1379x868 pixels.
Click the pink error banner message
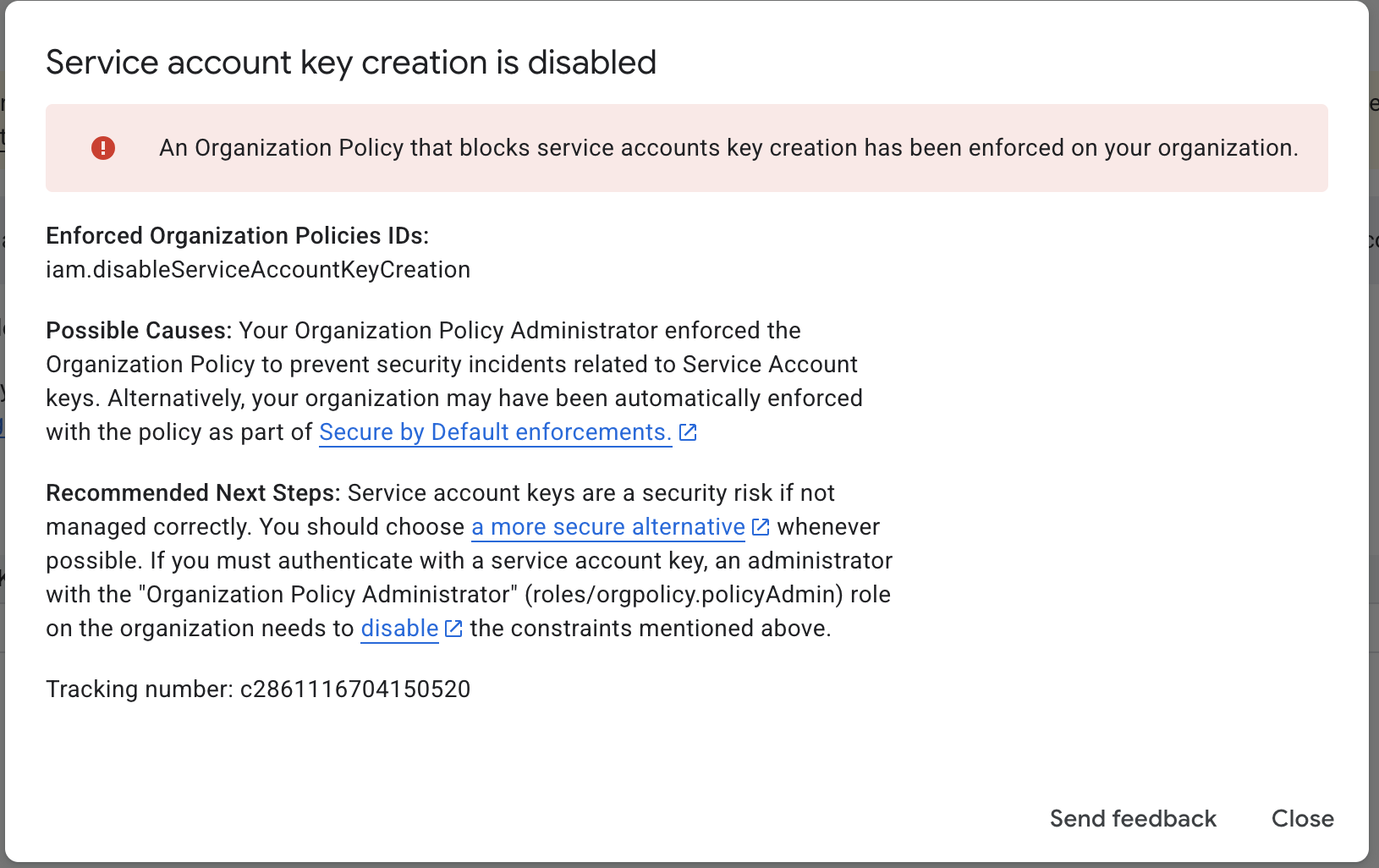pos(728,147)
